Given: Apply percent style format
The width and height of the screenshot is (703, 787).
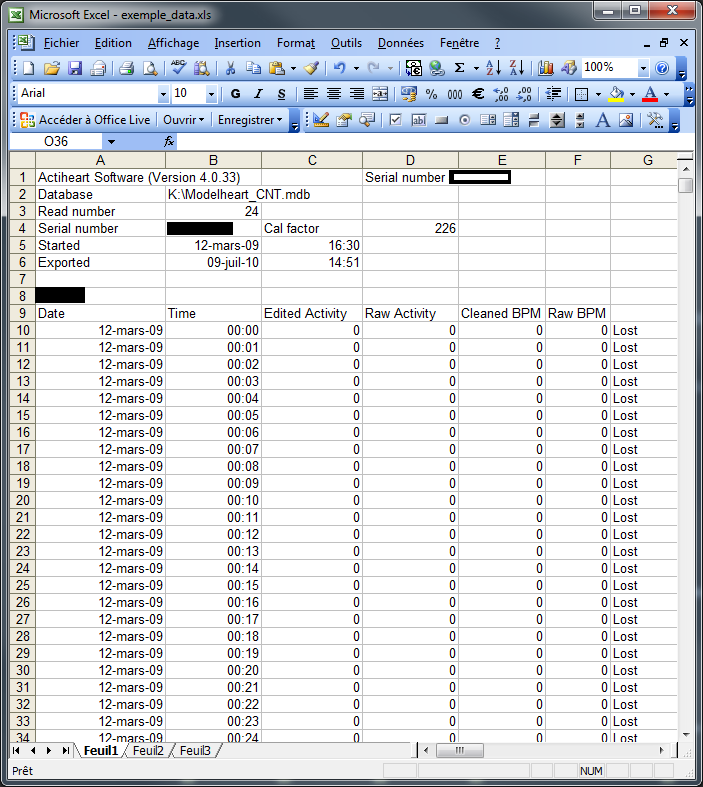Looking at the screenshot, I should tap(431, 94).
